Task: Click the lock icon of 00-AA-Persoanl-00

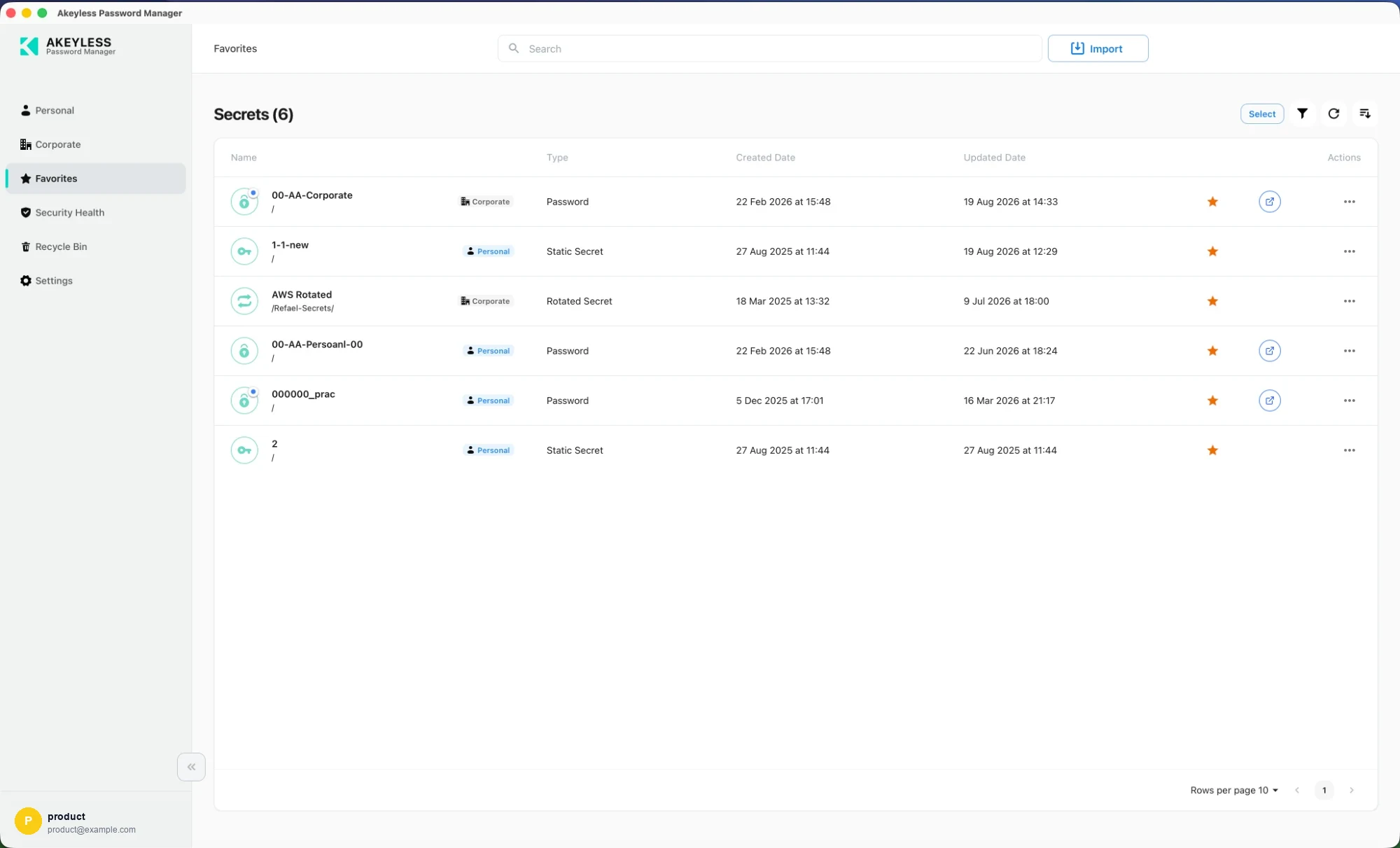Action: click(x=244, y=351)
